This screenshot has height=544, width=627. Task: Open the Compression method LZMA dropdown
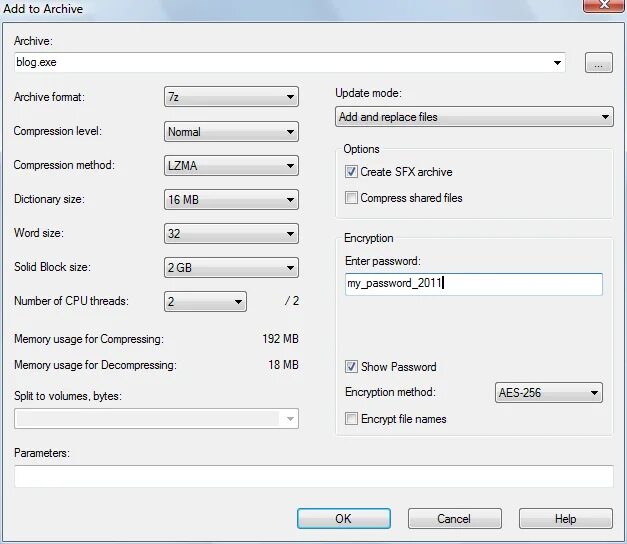click(231, 166)
